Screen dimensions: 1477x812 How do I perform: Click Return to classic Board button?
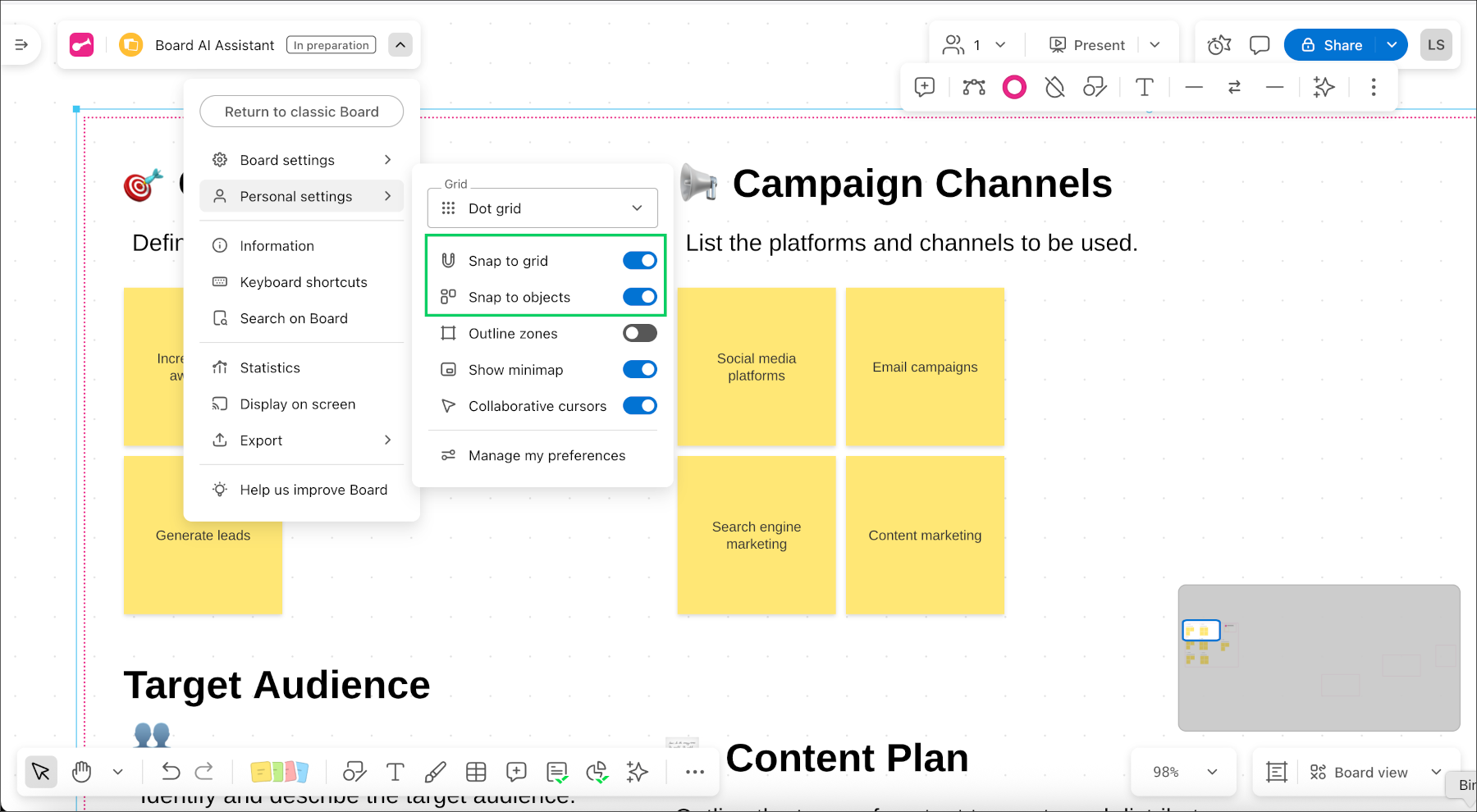coord(301,112)
